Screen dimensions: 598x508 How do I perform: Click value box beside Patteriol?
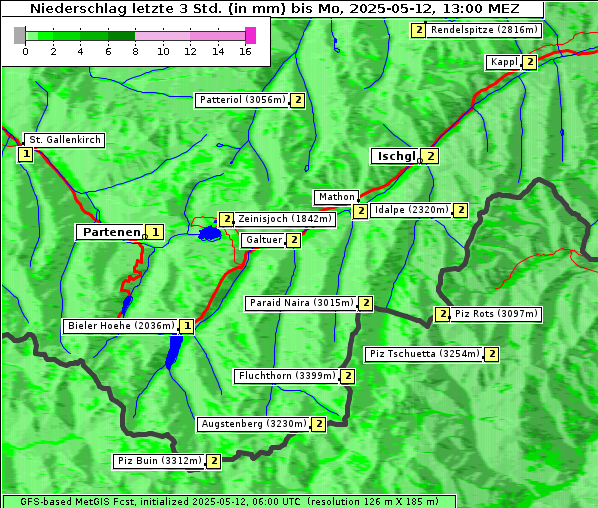point(297,101)
